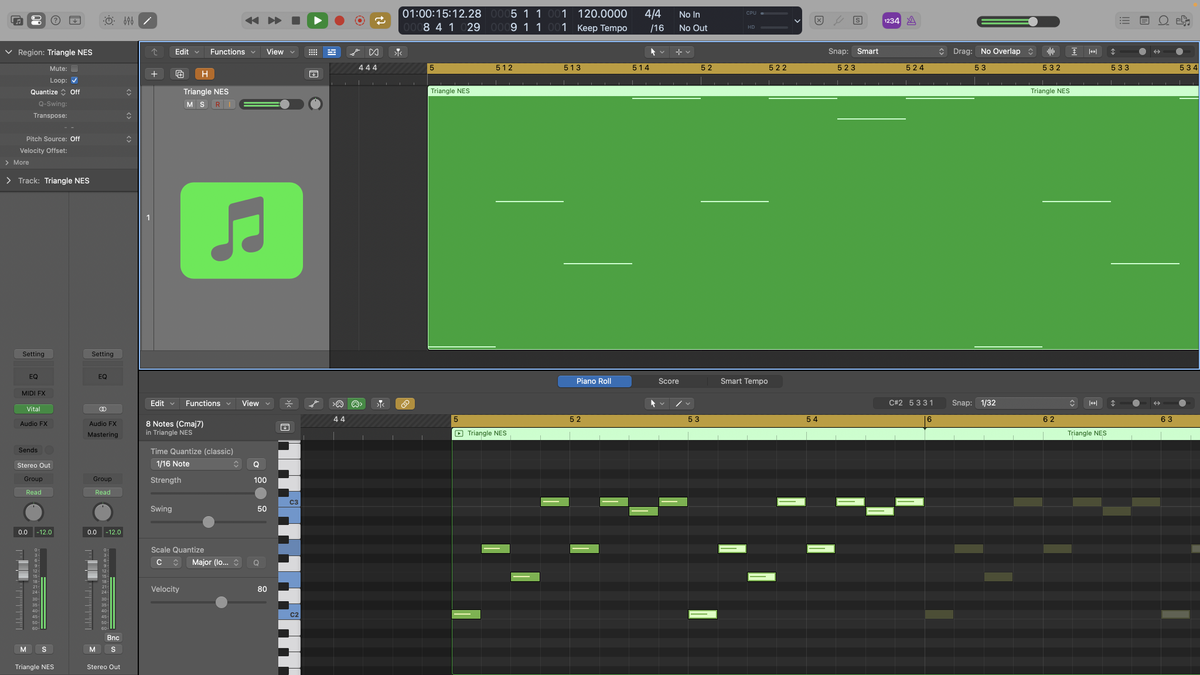Toggle the Inspector panel button

36,20
